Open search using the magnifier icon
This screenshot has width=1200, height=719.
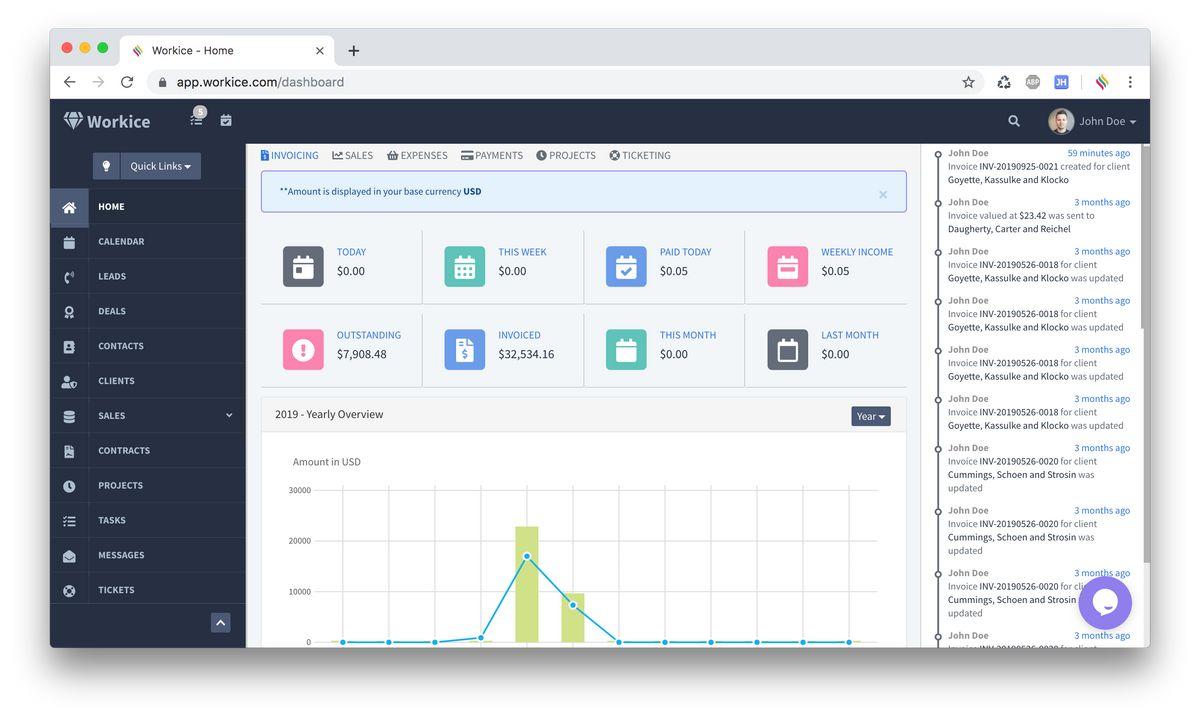point(1013,121)
